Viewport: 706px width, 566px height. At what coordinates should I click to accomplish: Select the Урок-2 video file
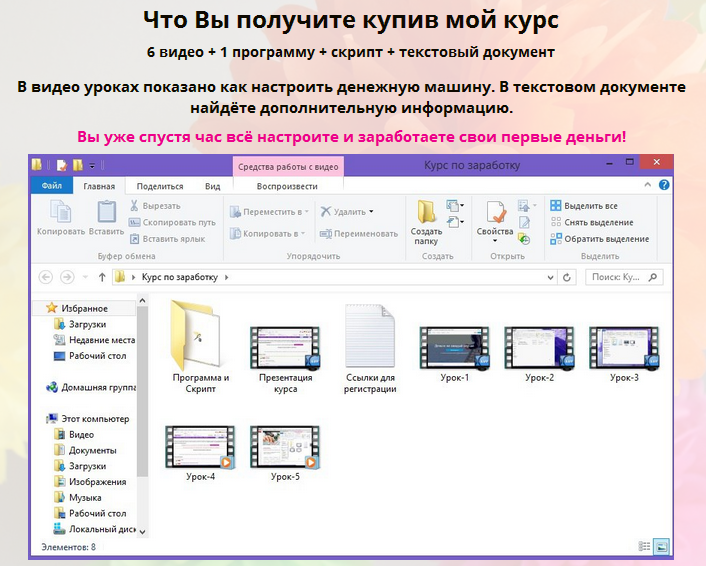click(x=539, y=353)
